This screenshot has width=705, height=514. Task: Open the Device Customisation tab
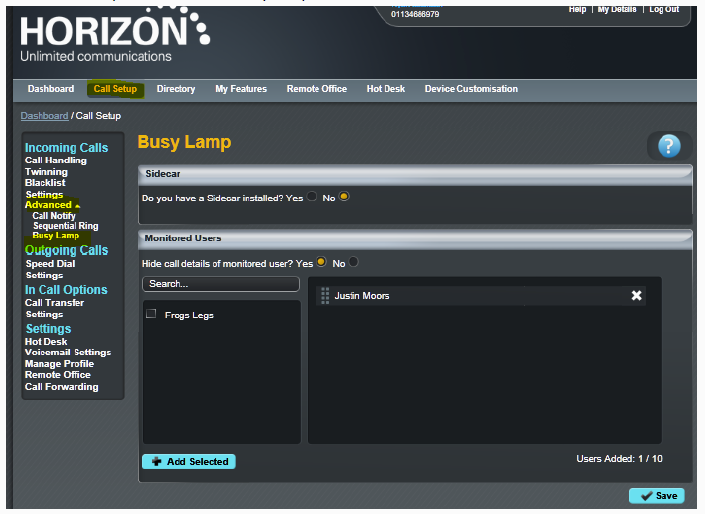pos(471,89)
